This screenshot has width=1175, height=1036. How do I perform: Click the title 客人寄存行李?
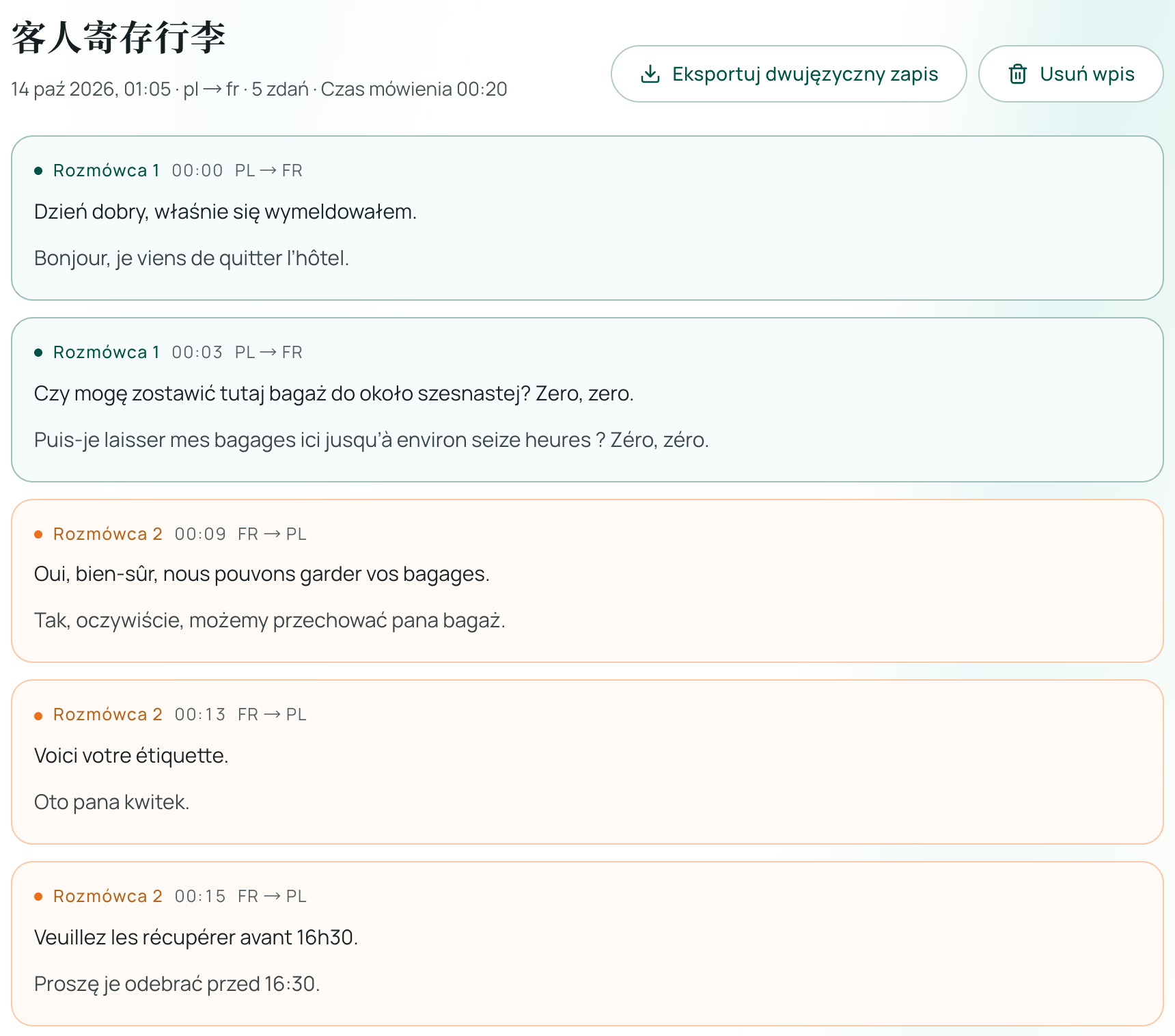tap(119, 37)
